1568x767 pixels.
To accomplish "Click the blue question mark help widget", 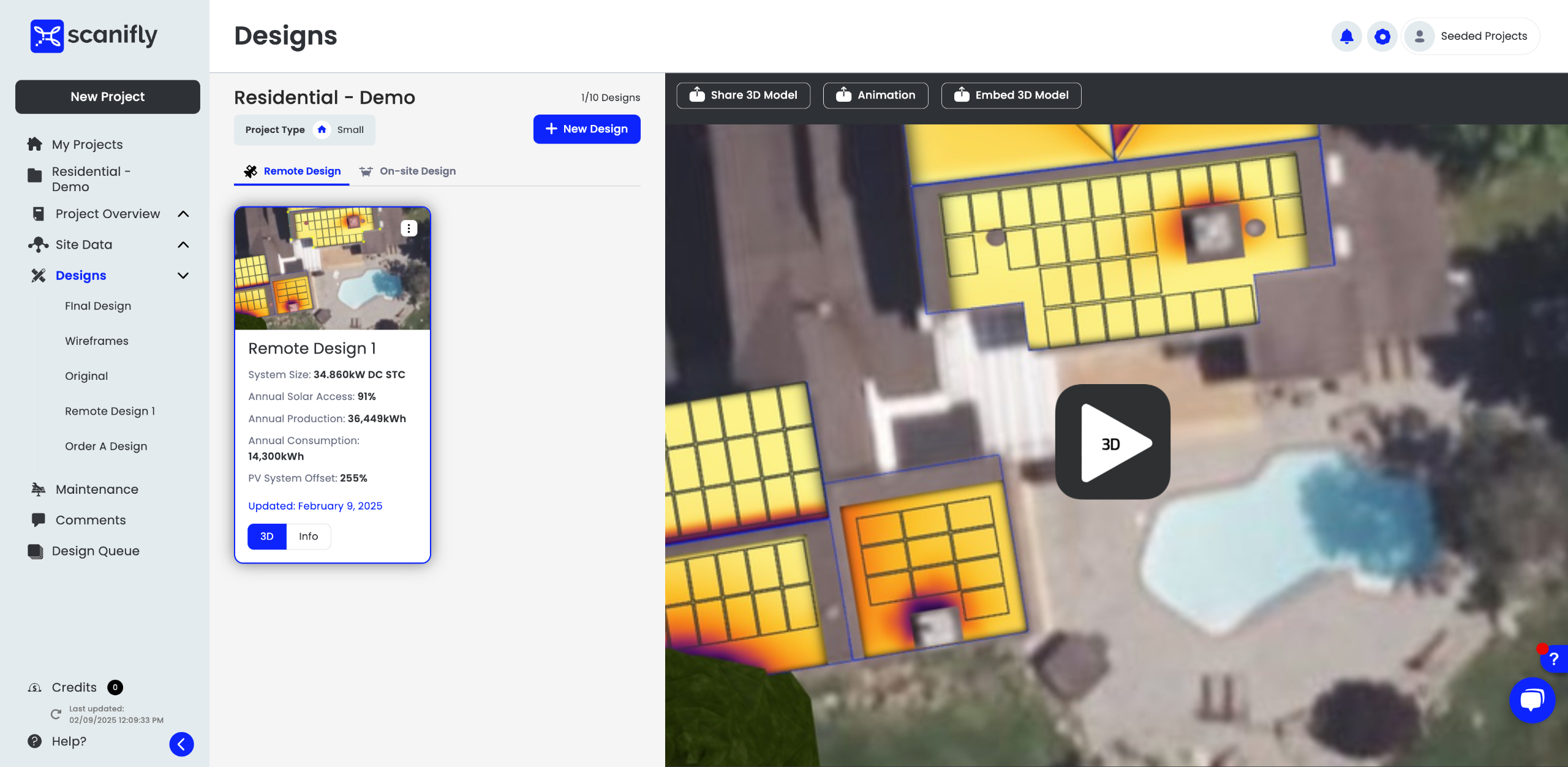I will pos(1554,659).
